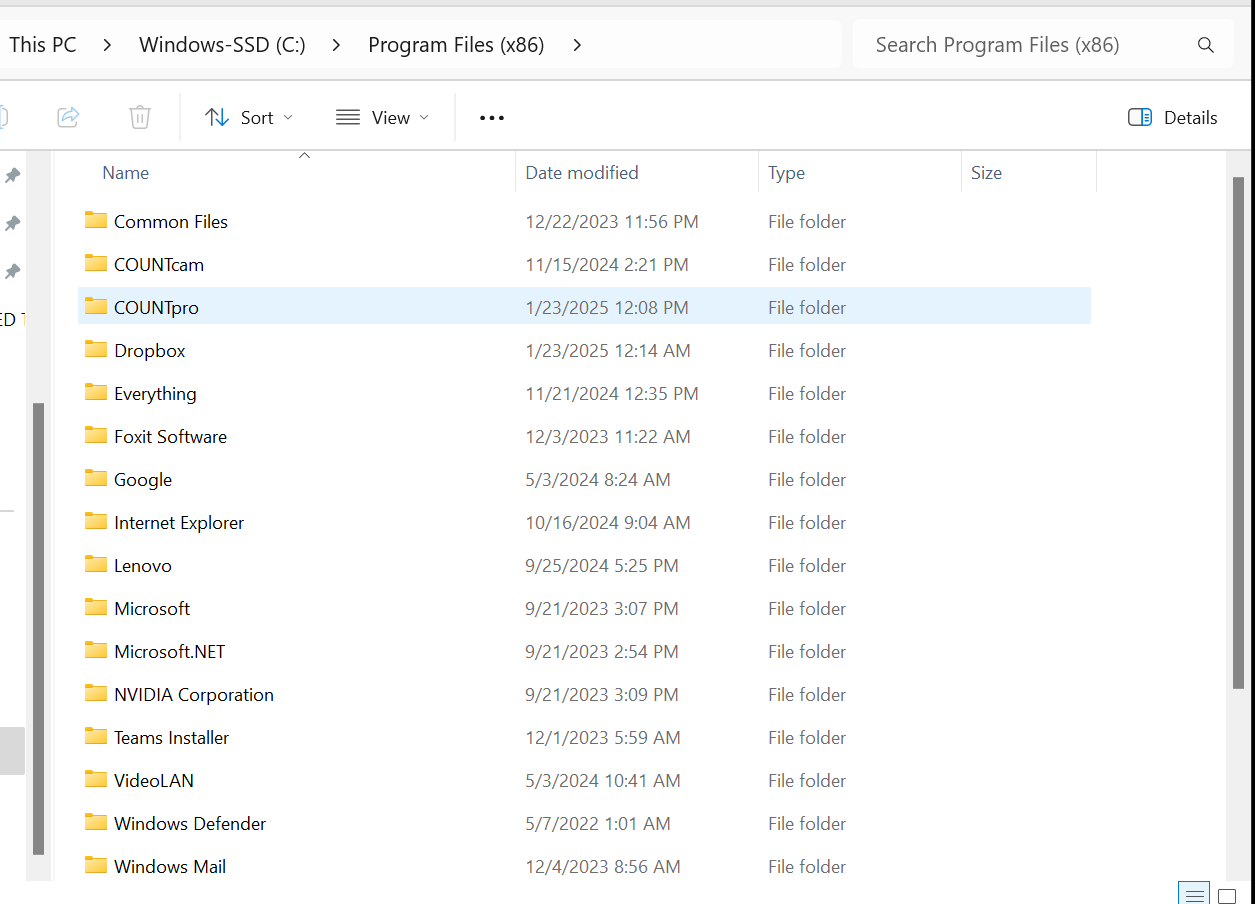Select the Windows Mail folder name

[x=170, y=866]
